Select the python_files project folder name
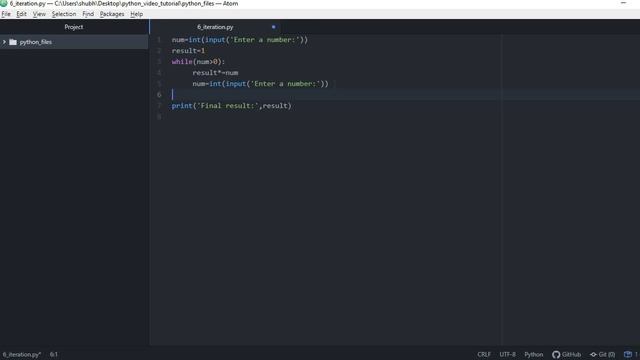 [x=36, y=42]
